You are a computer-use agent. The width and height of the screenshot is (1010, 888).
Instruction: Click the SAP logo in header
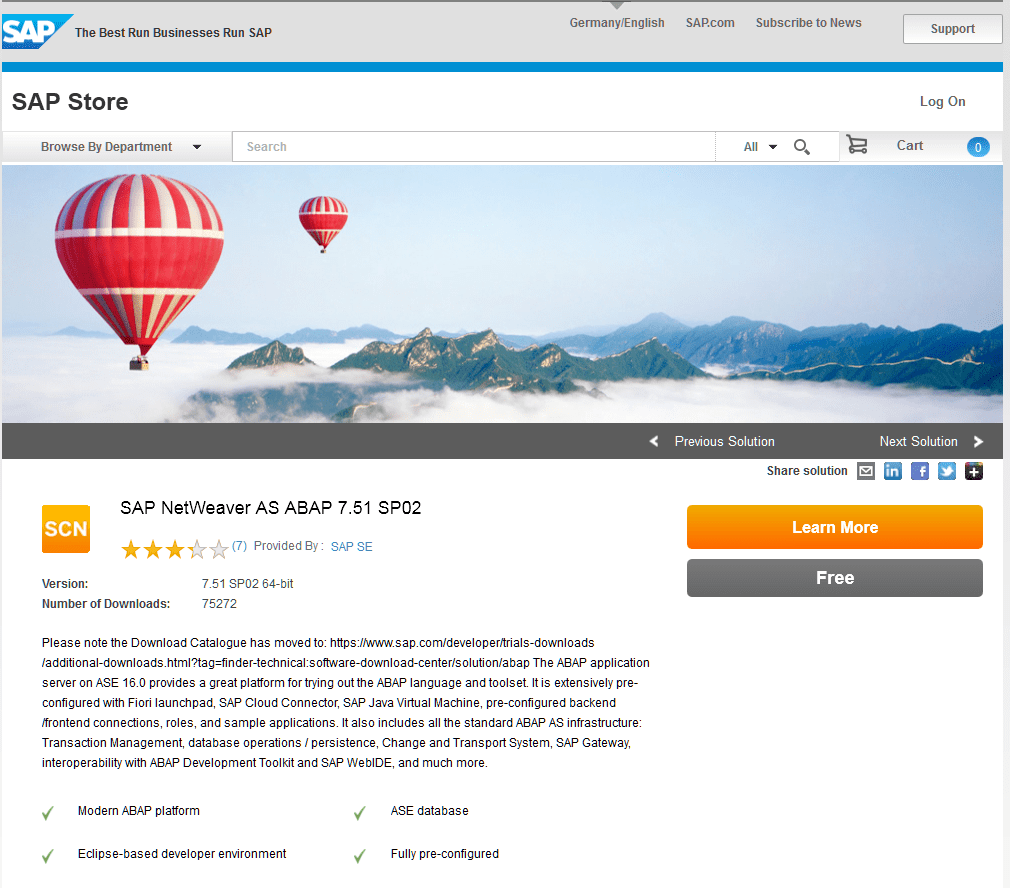click(x=37, y=32)
